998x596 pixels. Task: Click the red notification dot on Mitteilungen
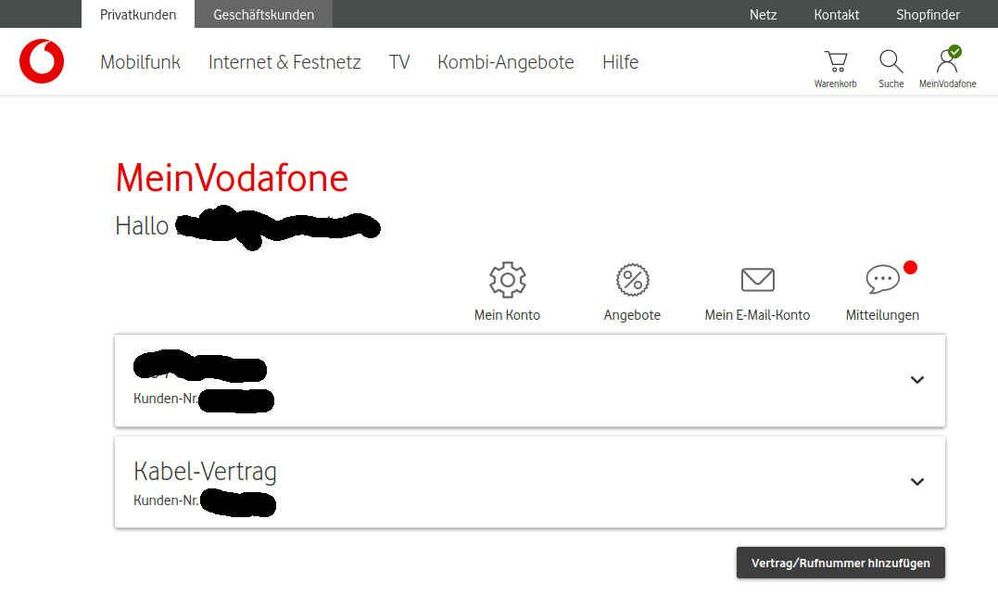910,267
